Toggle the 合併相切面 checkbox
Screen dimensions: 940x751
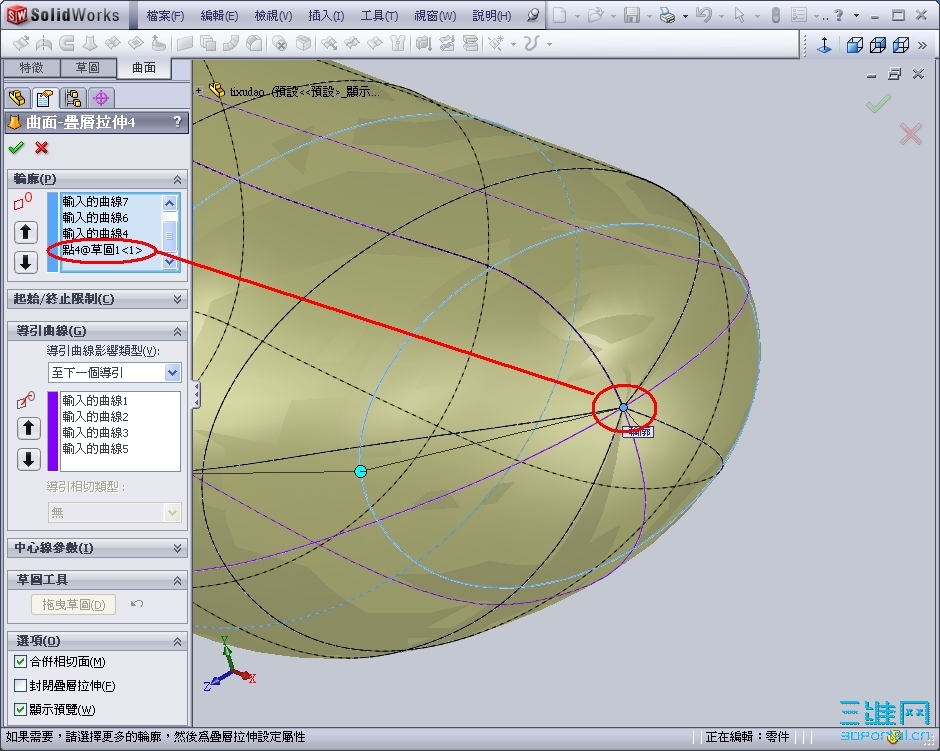(x=20, y=662)
